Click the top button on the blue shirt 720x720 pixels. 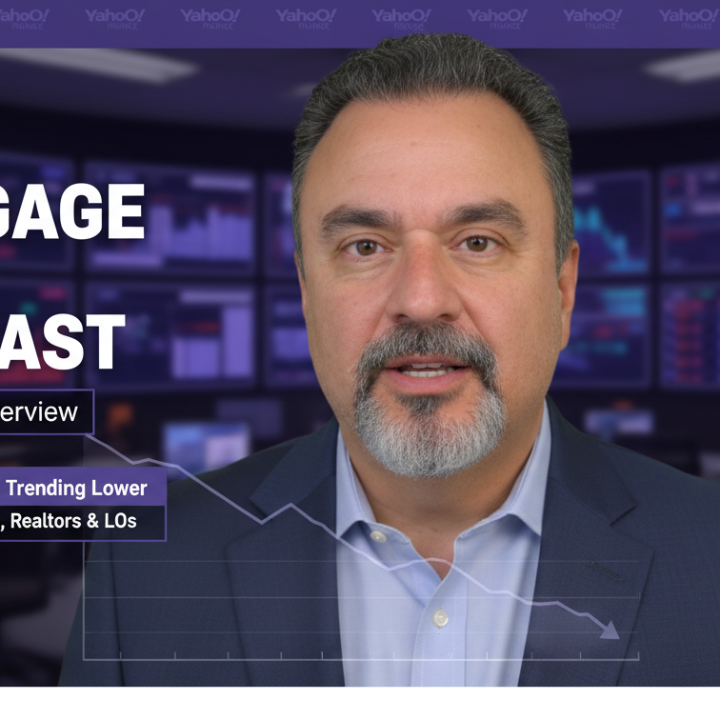pyautogui.click(x=380, y=537)
